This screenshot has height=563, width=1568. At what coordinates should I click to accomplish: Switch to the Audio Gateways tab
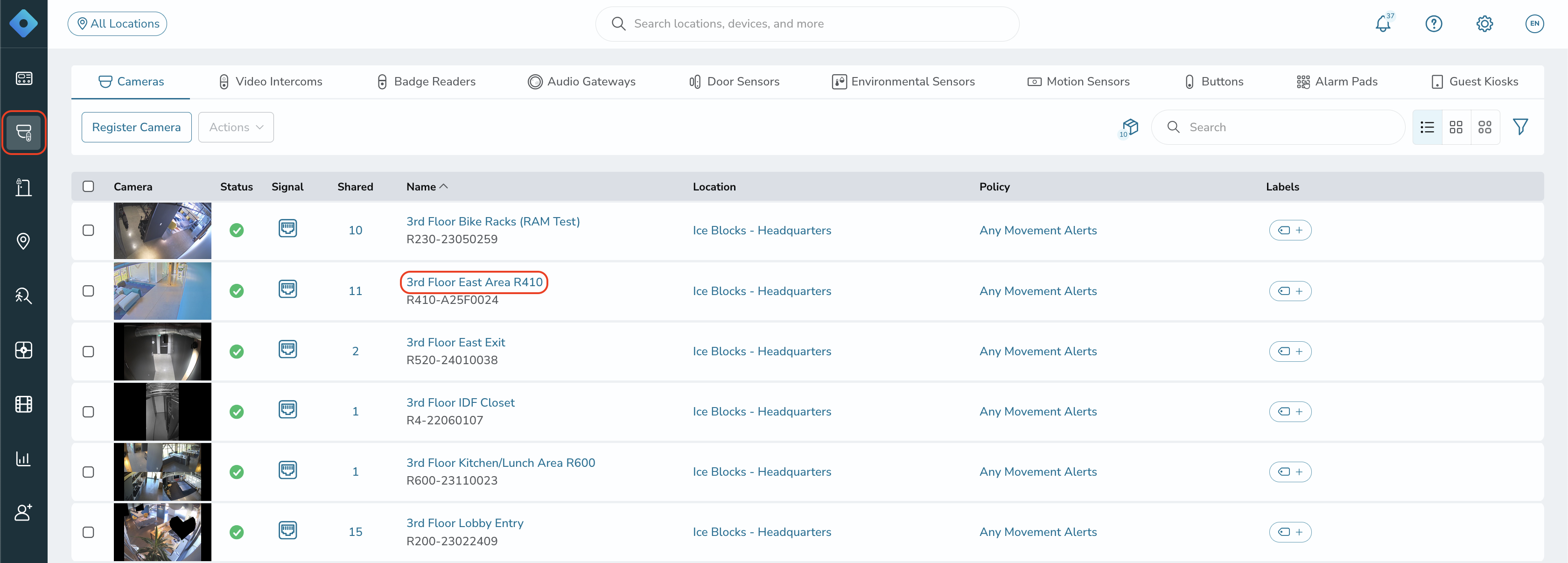581,82
